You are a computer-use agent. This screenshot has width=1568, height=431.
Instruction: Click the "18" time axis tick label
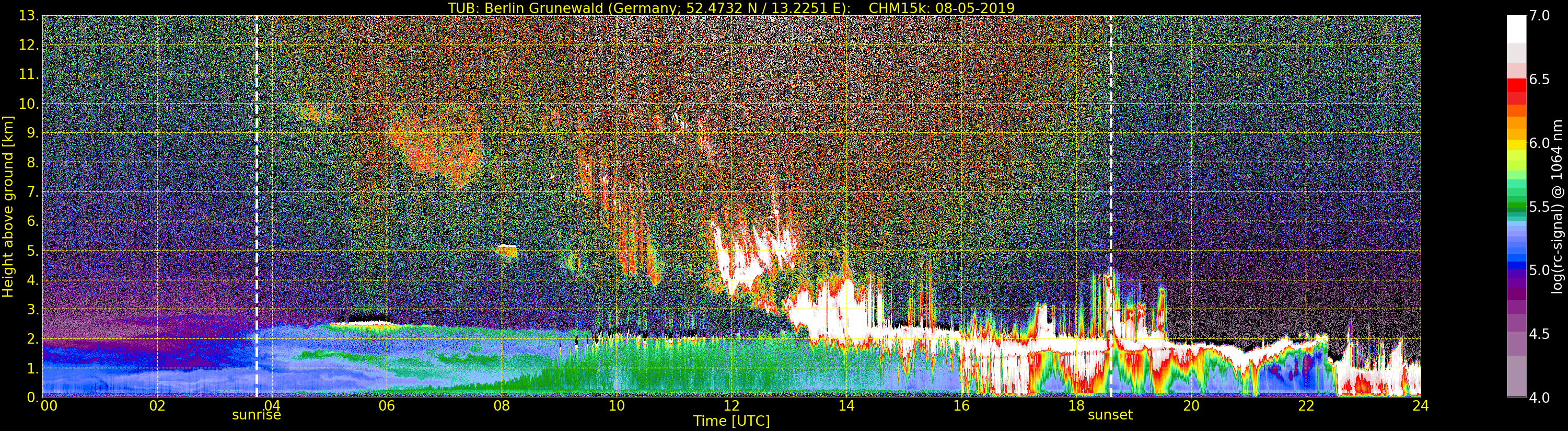pos(1076,405)
